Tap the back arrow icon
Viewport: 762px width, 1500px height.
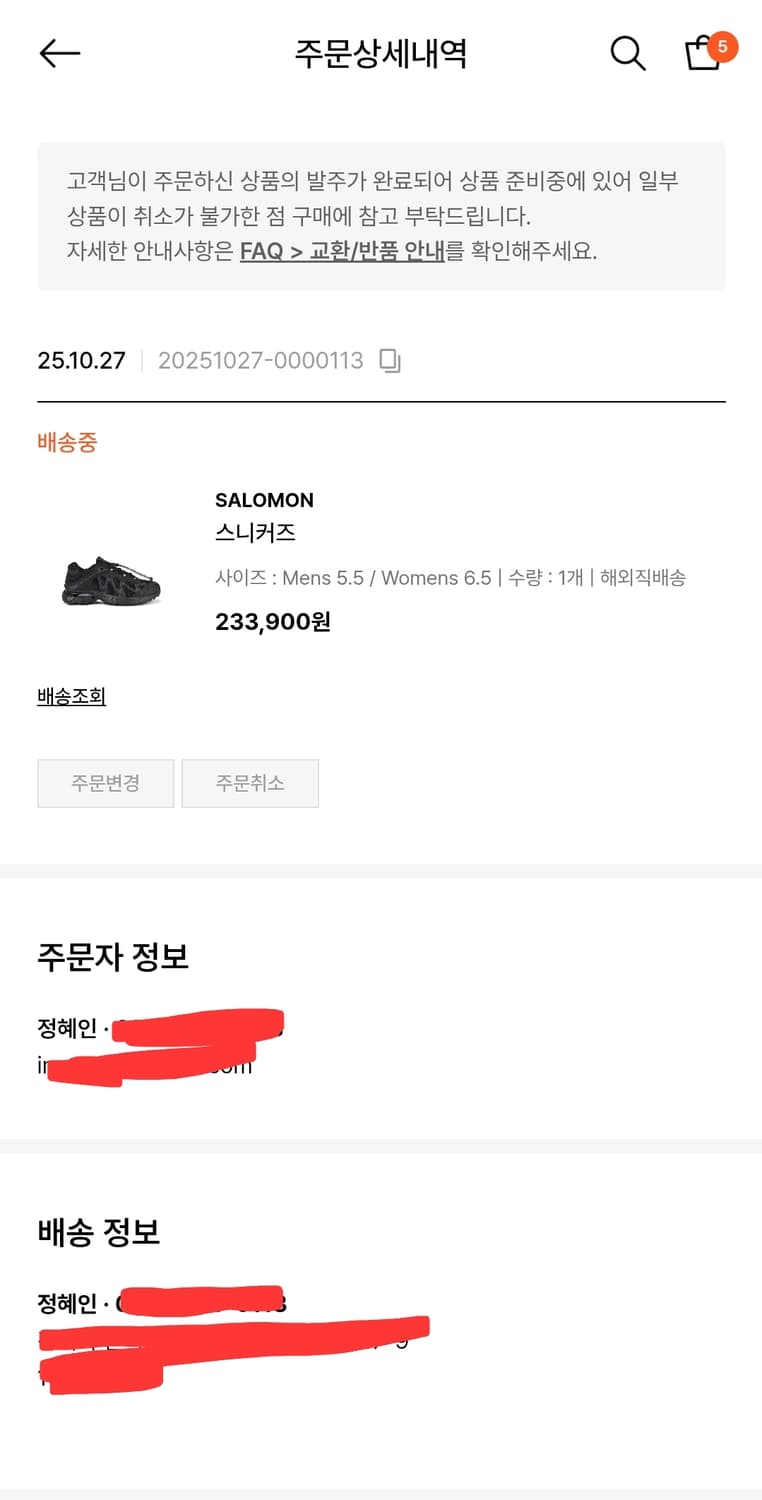pyautogui.click(x=59, y=53)
